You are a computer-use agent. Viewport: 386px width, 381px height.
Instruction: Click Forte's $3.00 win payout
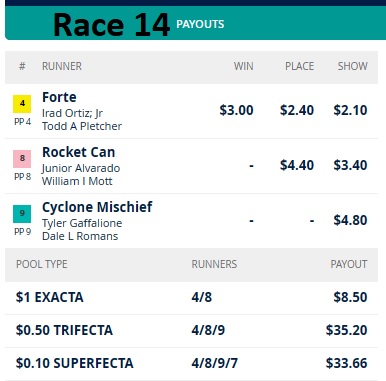coord(236,110)
